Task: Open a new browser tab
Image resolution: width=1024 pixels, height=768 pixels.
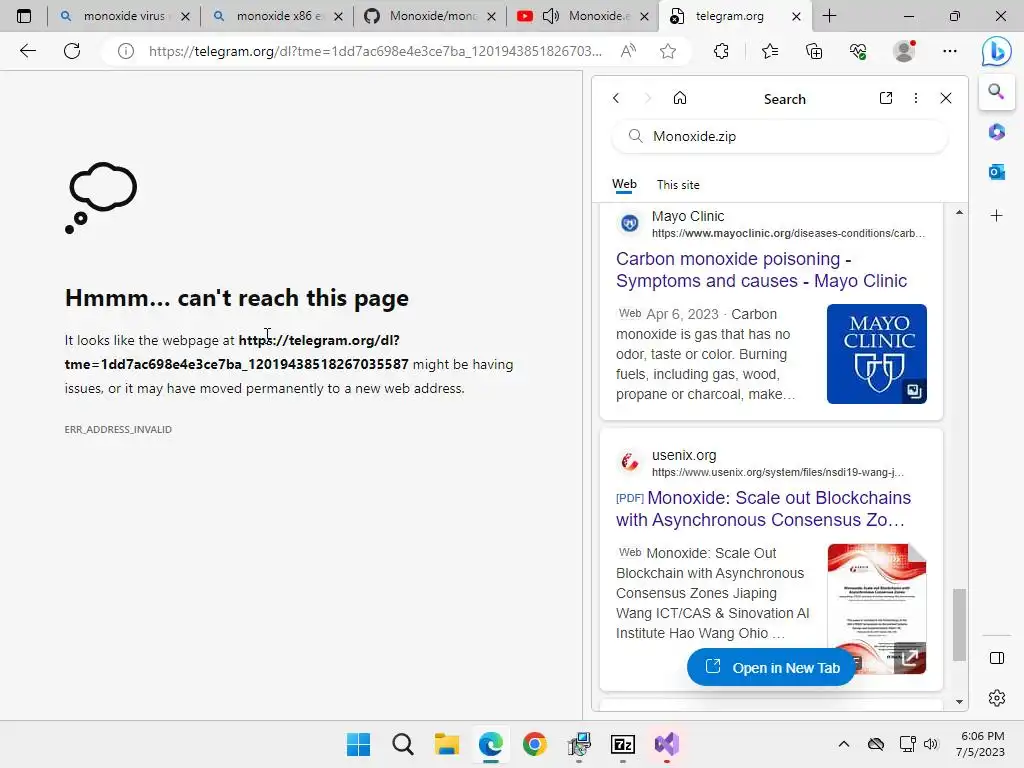Action: coord(829,16)
